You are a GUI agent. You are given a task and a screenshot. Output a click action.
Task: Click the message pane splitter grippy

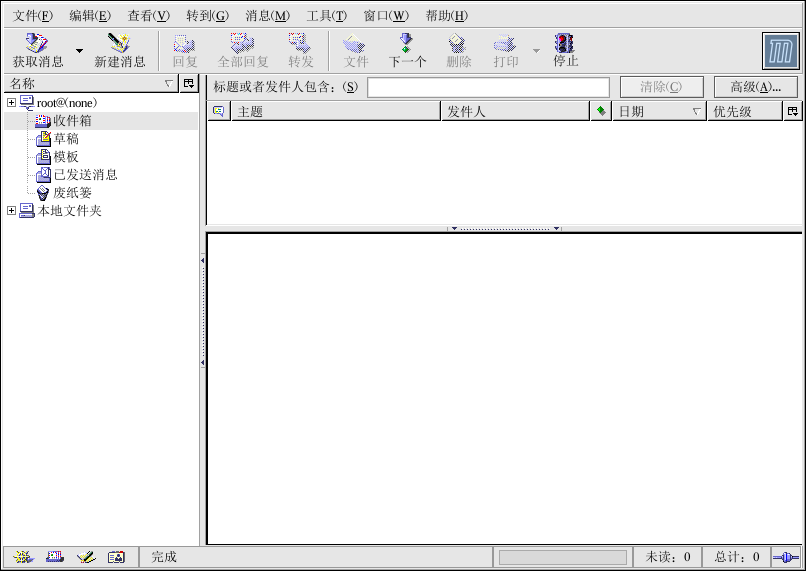[504, 229]
